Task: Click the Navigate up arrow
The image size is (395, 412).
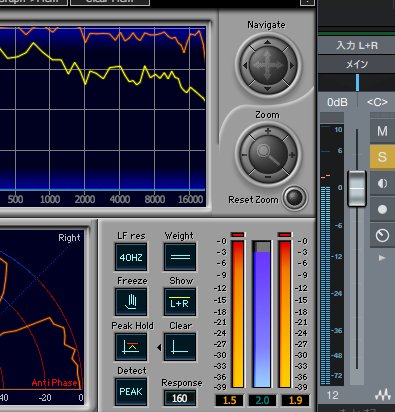Action: pos(267,42)
